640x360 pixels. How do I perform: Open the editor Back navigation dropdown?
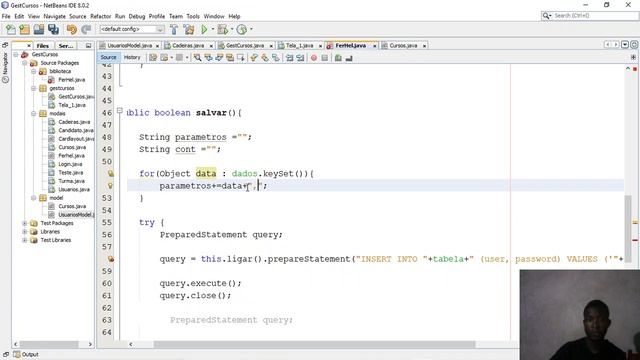click(171, 58)
